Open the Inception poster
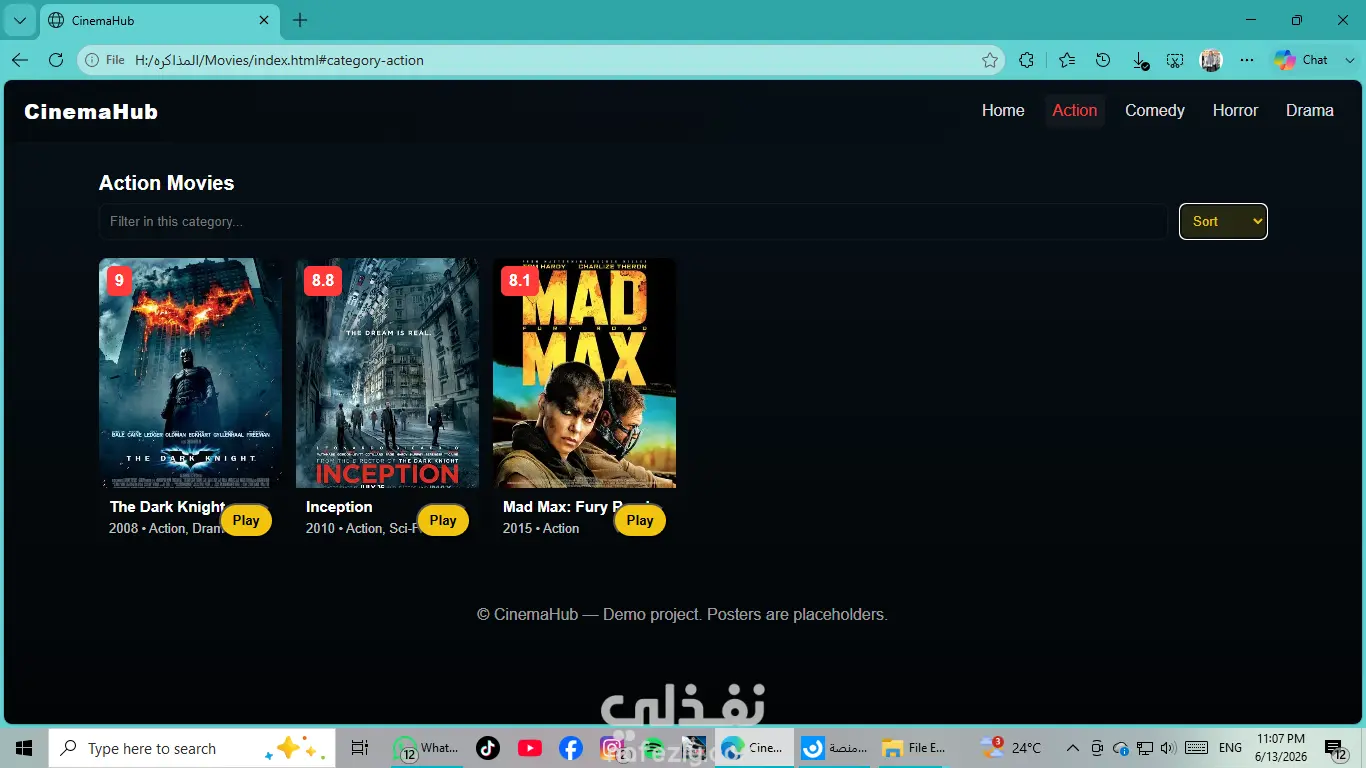Screen dimensions: 1366x768 [387, 373]
